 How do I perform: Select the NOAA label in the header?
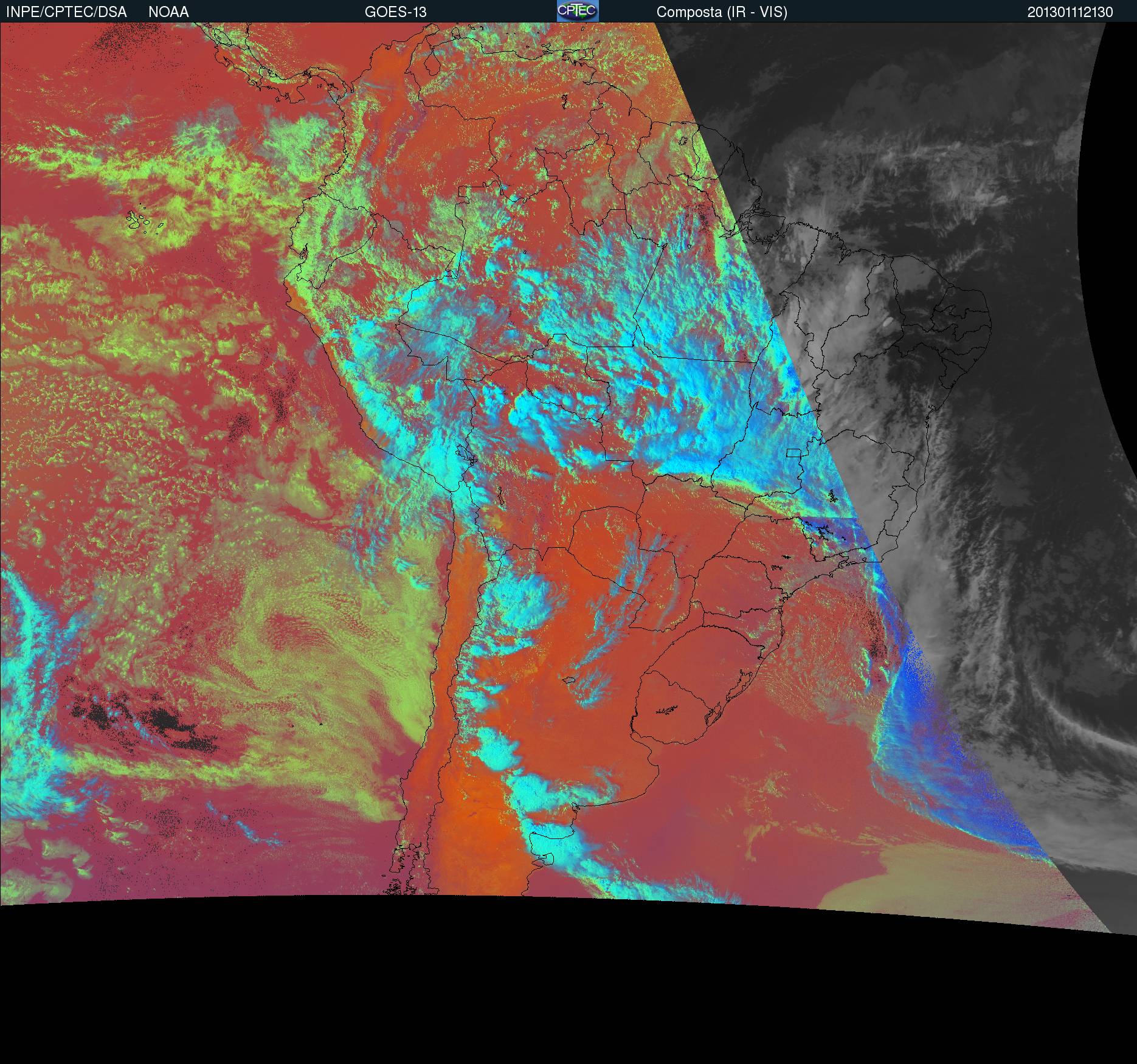click(168, 12)
